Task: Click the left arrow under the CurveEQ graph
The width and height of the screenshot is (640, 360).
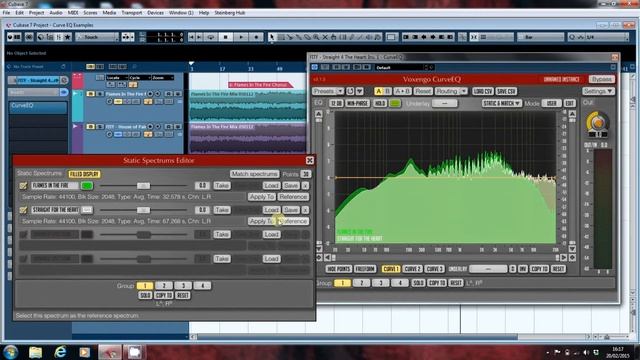Action: pyautogui.click(x=327, y=258)
